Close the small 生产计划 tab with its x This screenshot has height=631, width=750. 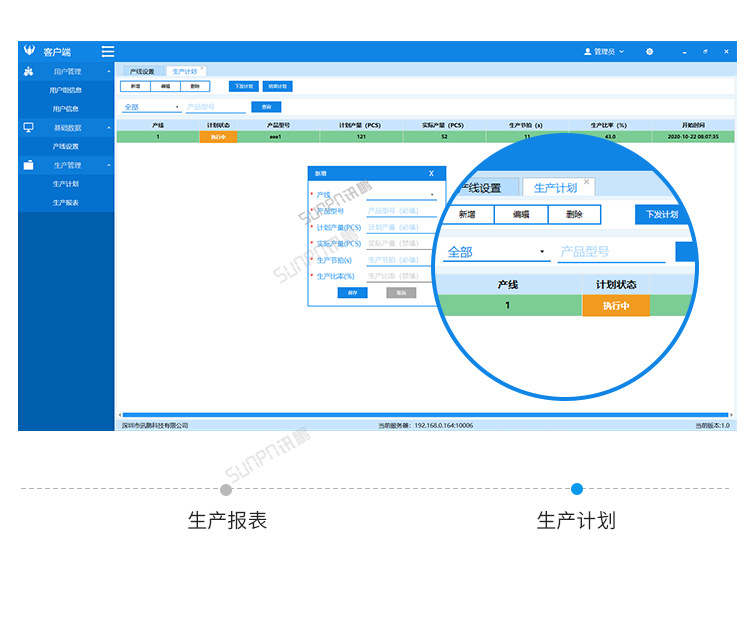pos(202,68)
